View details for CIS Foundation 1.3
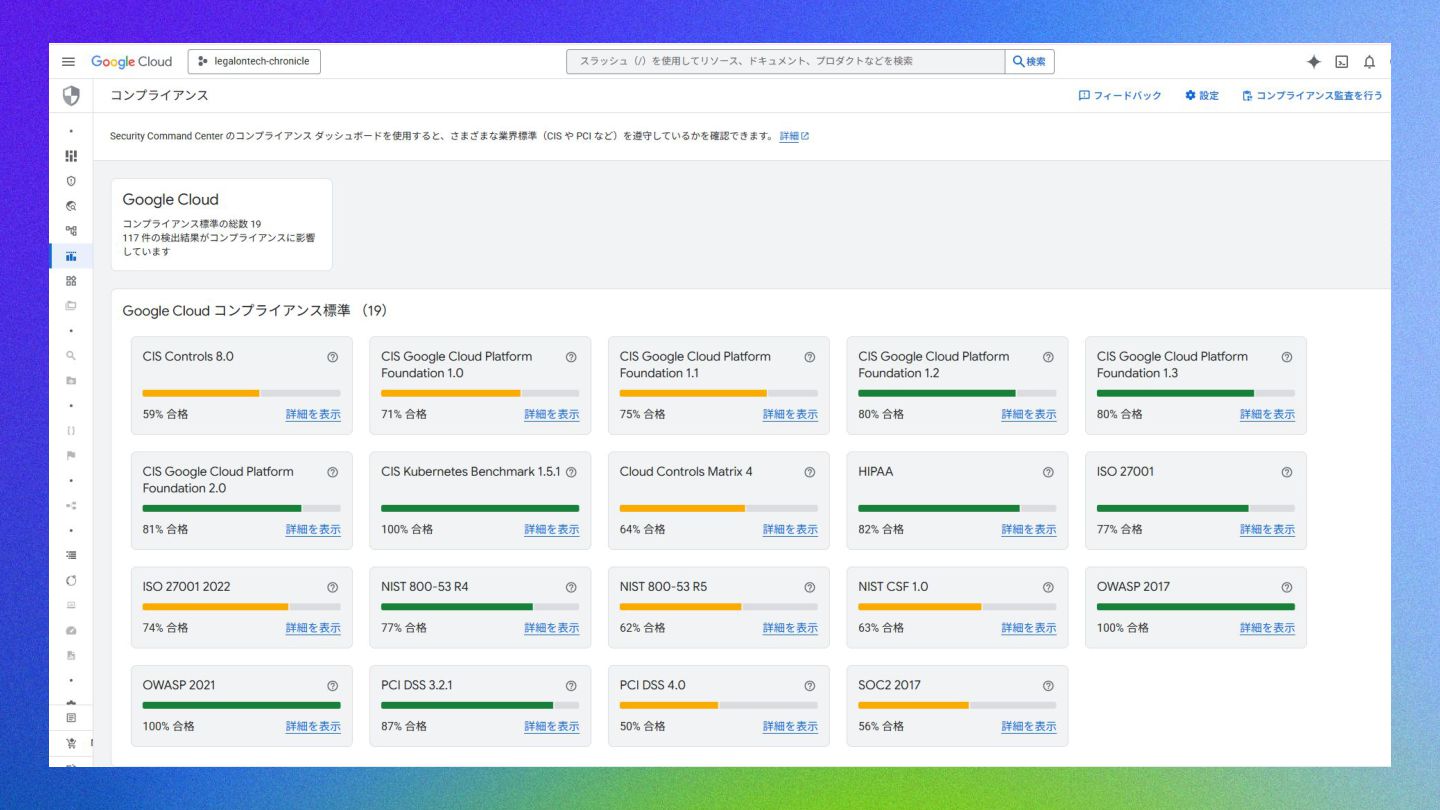Image resolution: width=1440 pixels, height=810 pixels. pyautogui.click(x=1267, y=414)
